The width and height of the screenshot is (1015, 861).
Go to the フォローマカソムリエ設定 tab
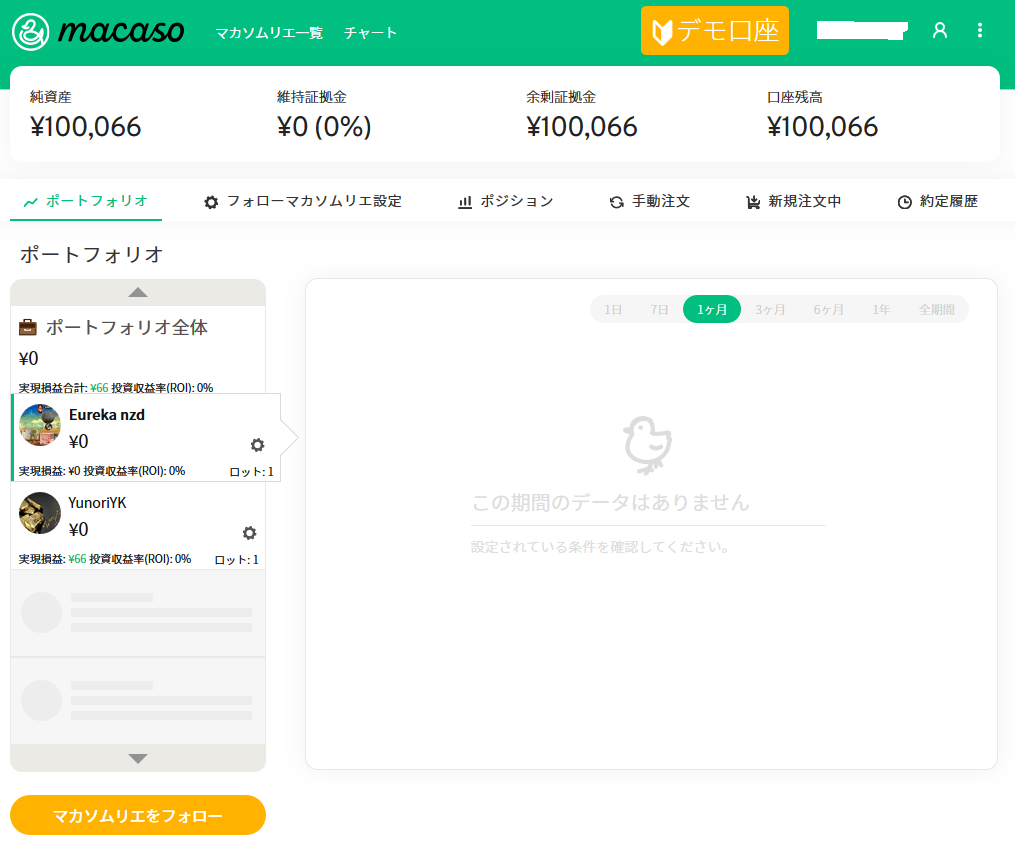tap(303, 201)
